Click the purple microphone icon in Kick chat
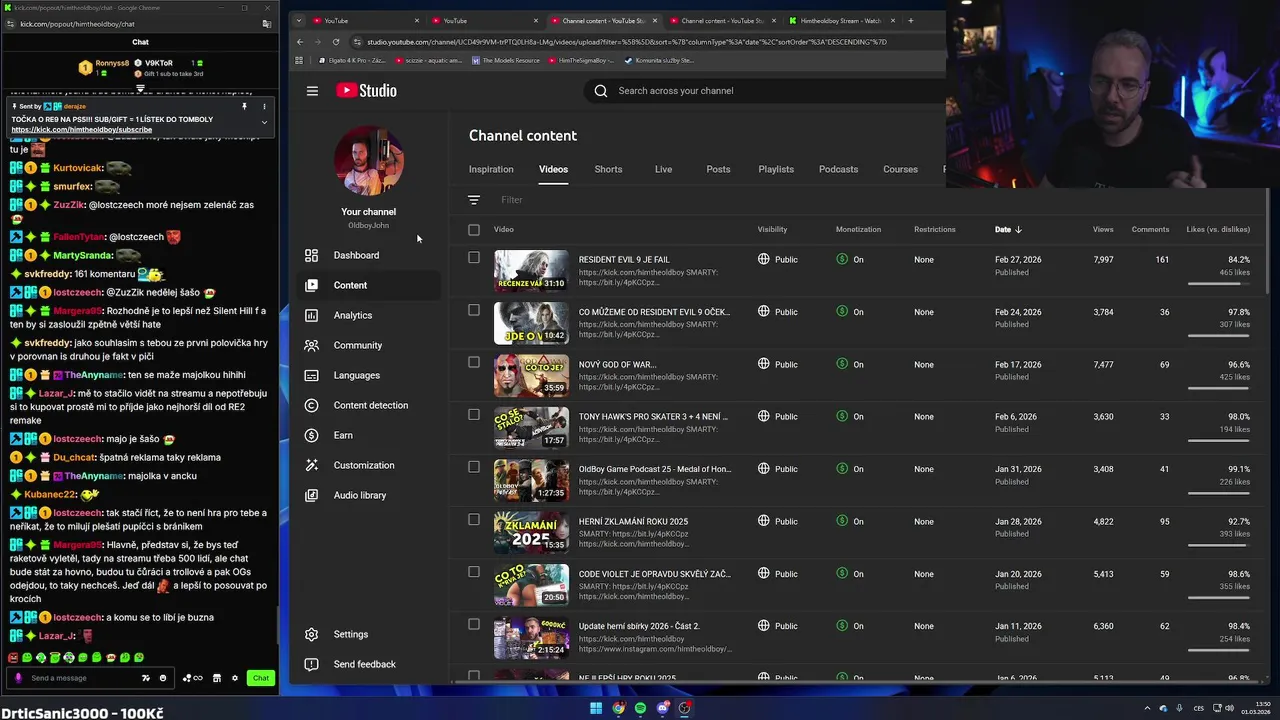The height and width of the screenshot is (720, 1280). point(18,678)
